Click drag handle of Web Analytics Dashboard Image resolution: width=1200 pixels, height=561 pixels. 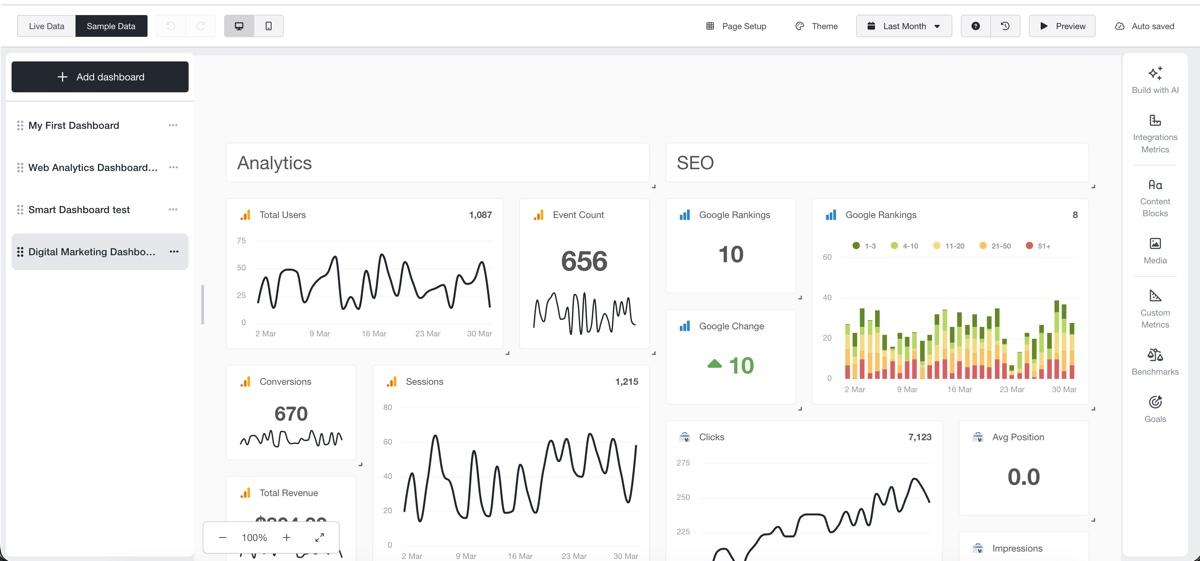(x=20, y=168)
